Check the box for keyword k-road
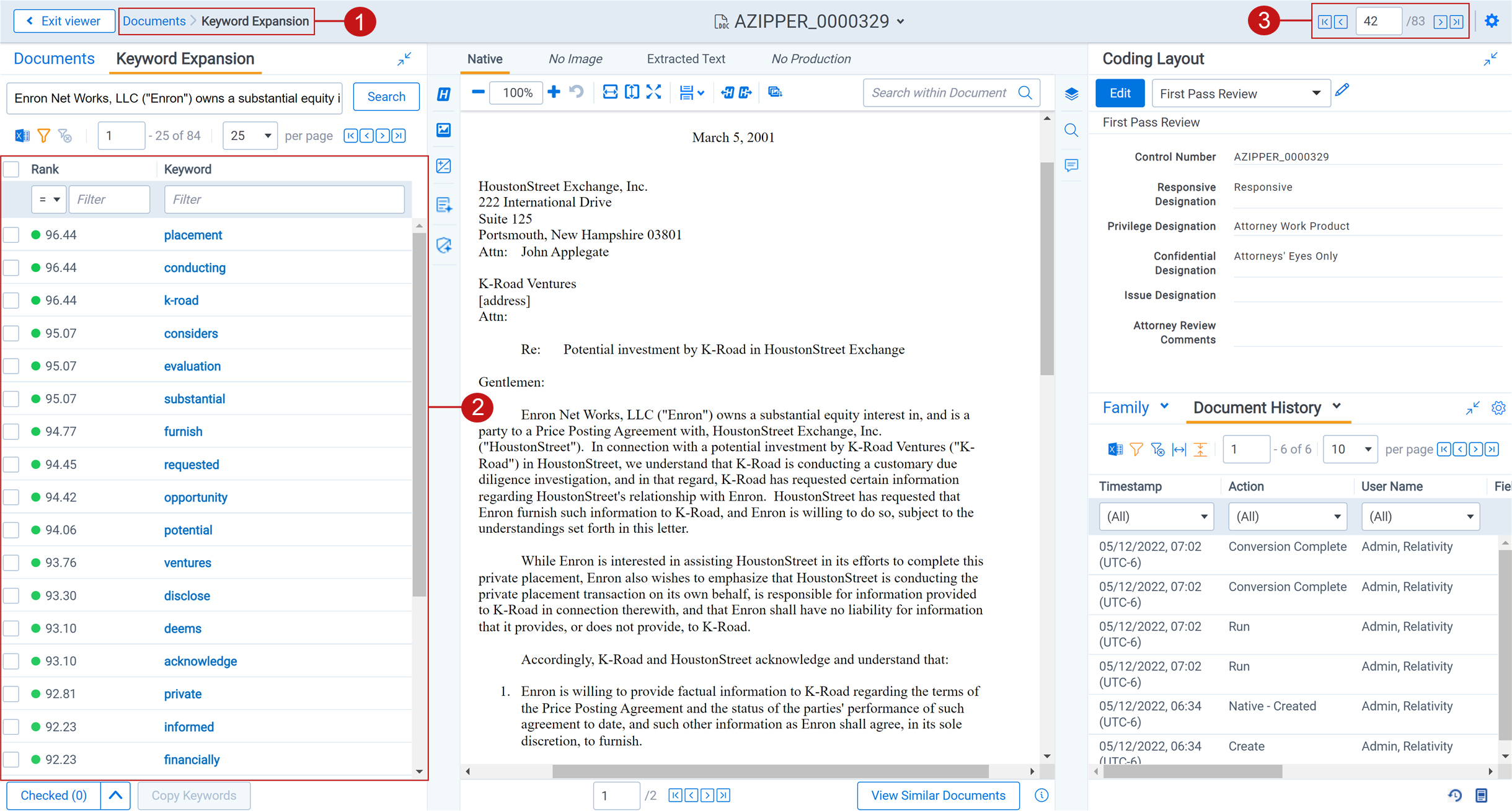Viewport: 1512px width, 811px height. coord(12,301)
